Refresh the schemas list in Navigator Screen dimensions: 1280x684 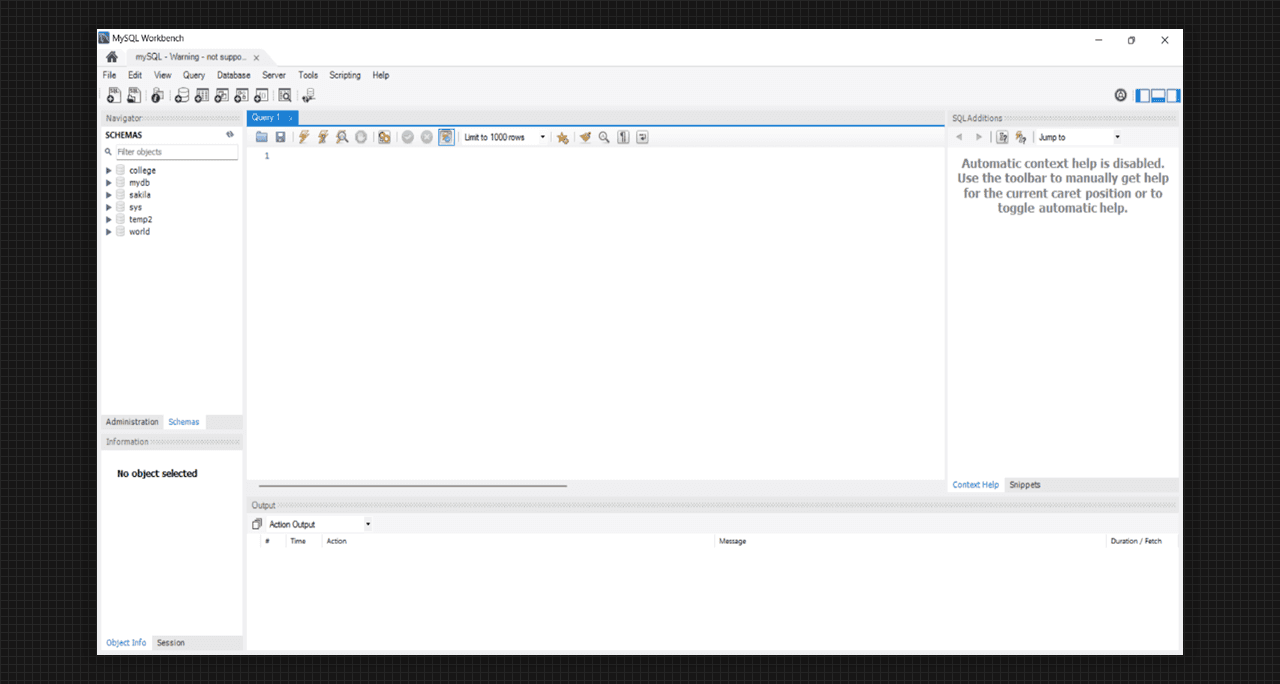(230, 134)
